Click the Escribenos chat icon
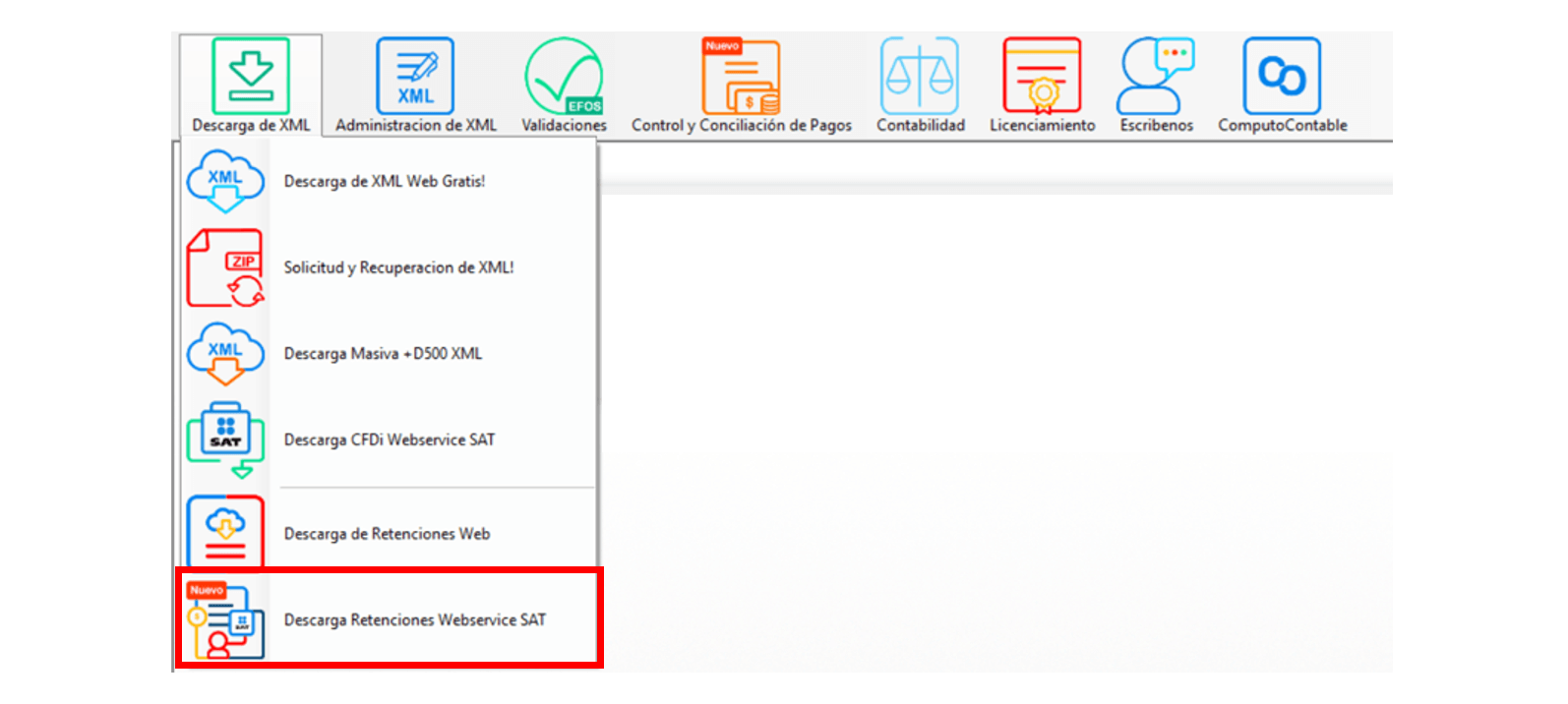The image size is (1568, 704). 1156,76
